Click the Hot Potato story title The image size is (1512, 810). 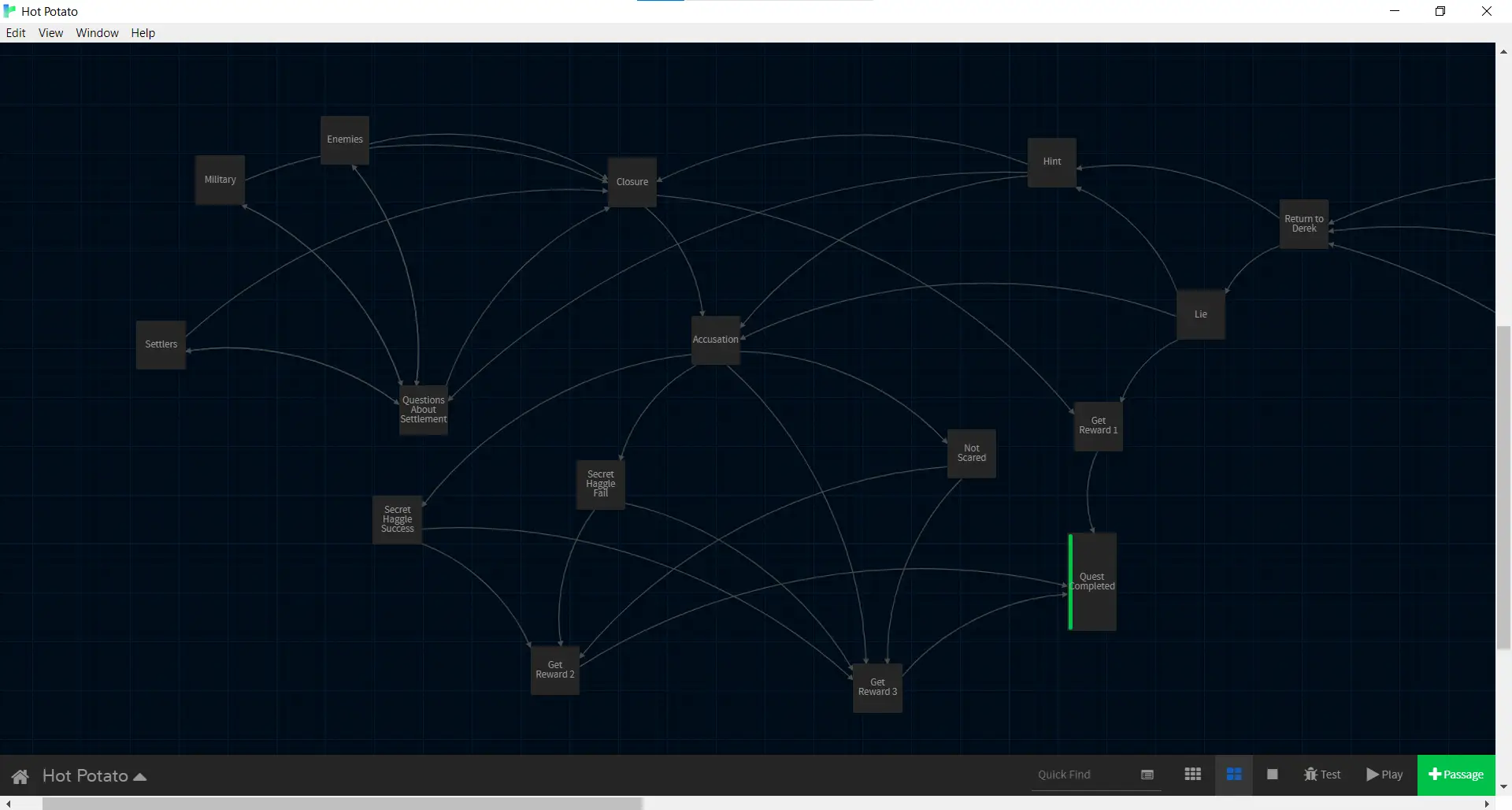click(85, 775)
